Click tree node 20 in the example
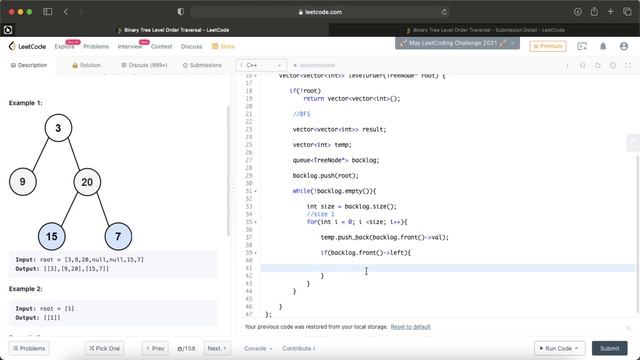 [x=87, y=182]
